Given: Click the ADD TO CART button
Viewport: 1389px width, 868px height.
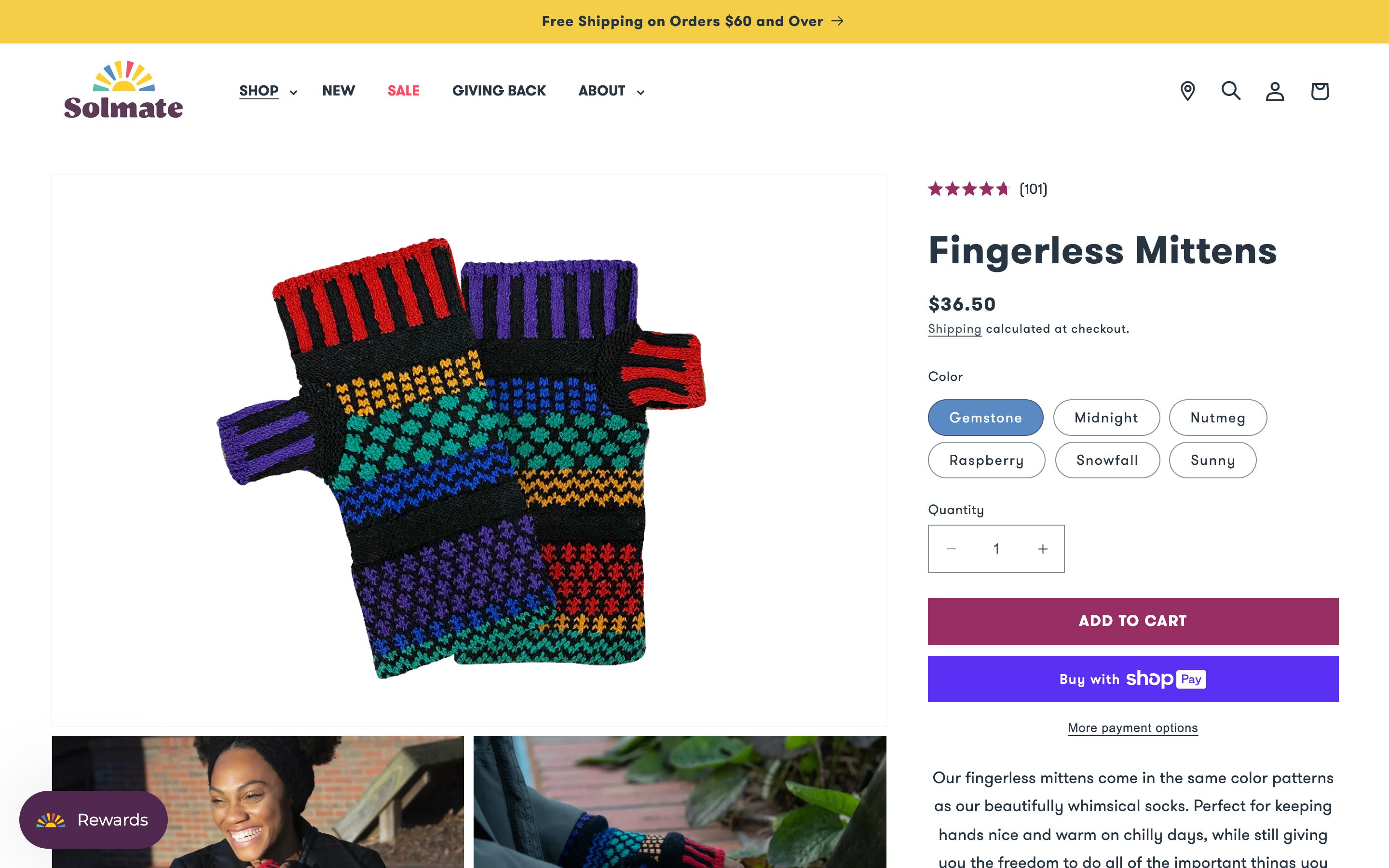Looking at the screenshot, I should click(1132, 621).
